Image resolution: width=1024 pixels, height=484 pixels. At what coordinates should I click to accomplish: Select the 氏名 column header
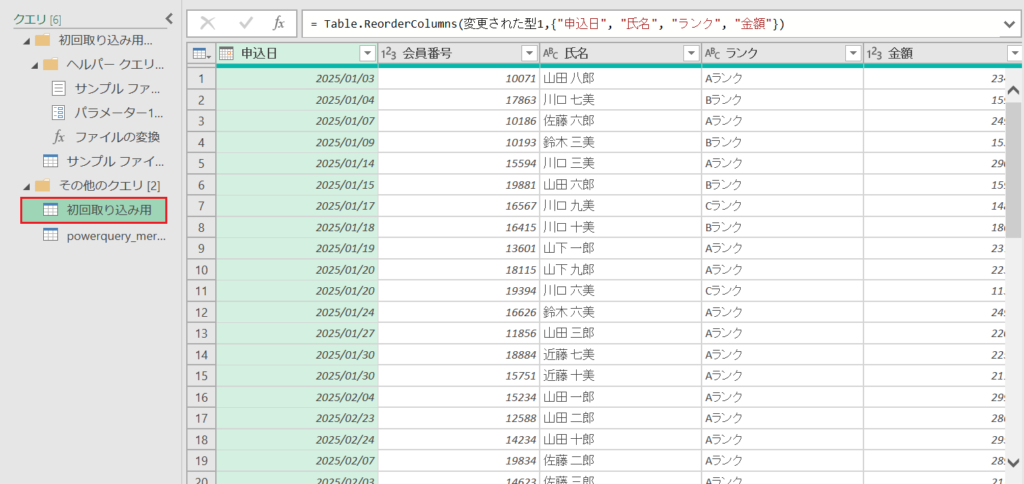620,54
